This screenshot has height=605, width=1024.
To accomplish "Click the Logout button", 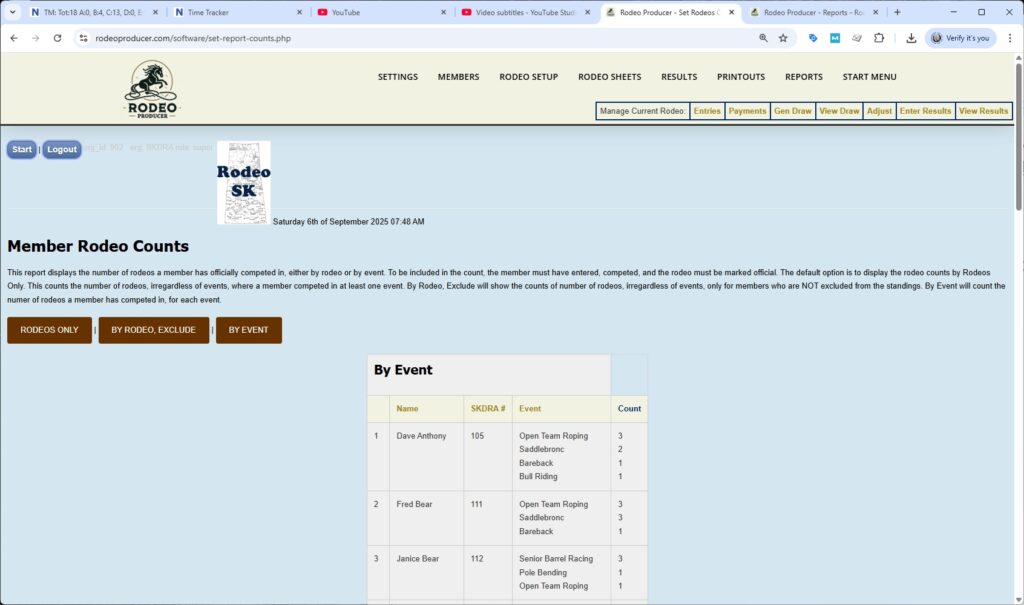I will (62, 148).
